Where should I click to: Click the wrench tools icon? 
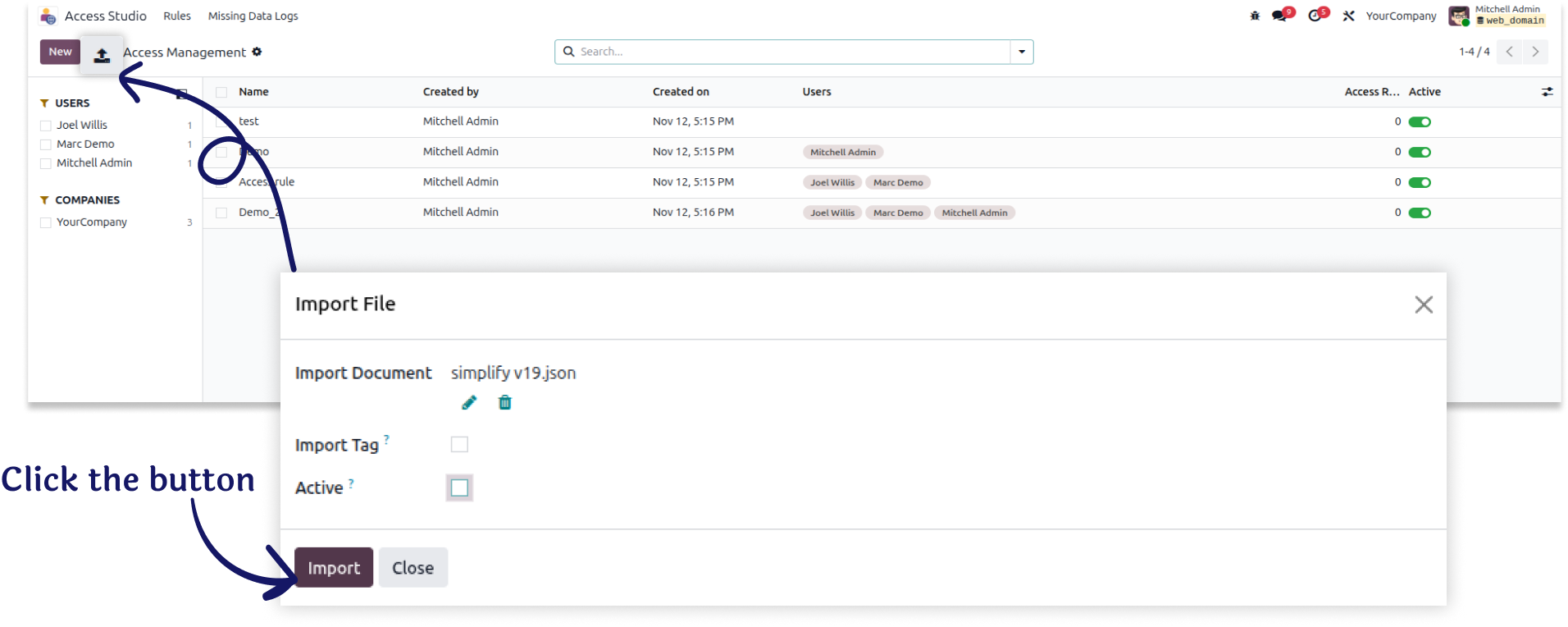pyautogui.click(x=1348, y=16)
